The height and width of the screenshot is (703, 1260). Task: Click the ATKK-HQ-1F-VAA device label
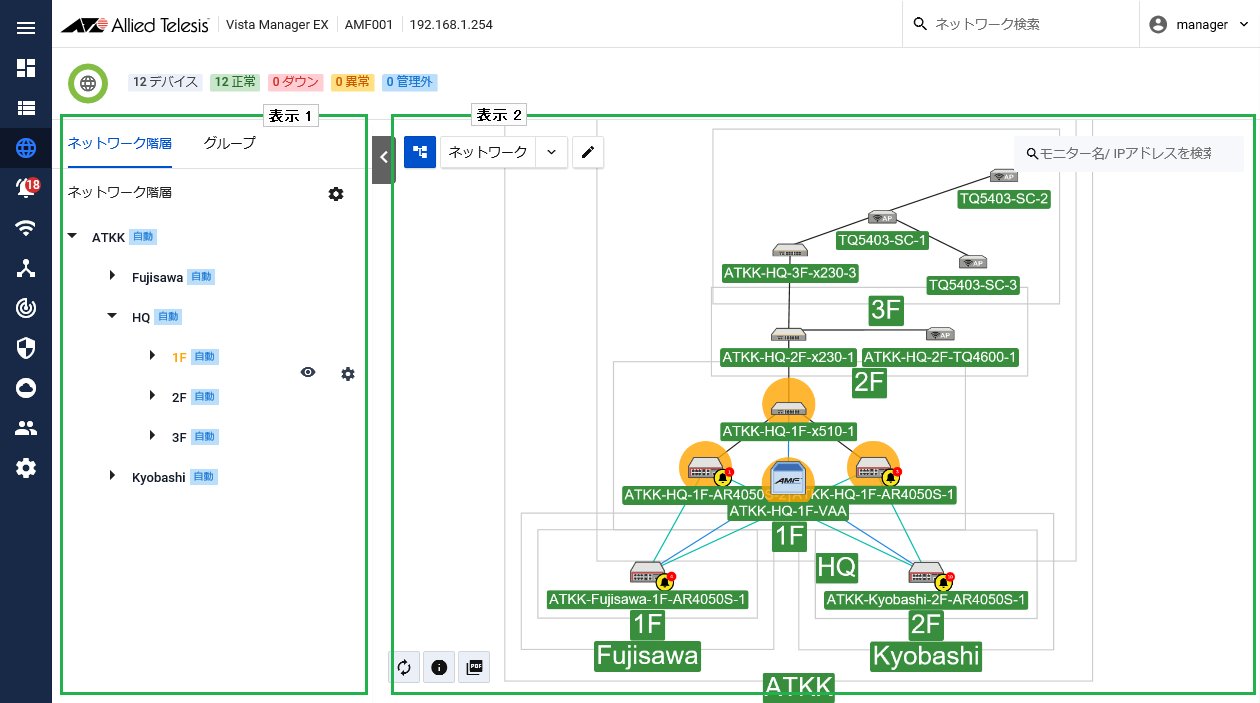click(x=788, y=511)
